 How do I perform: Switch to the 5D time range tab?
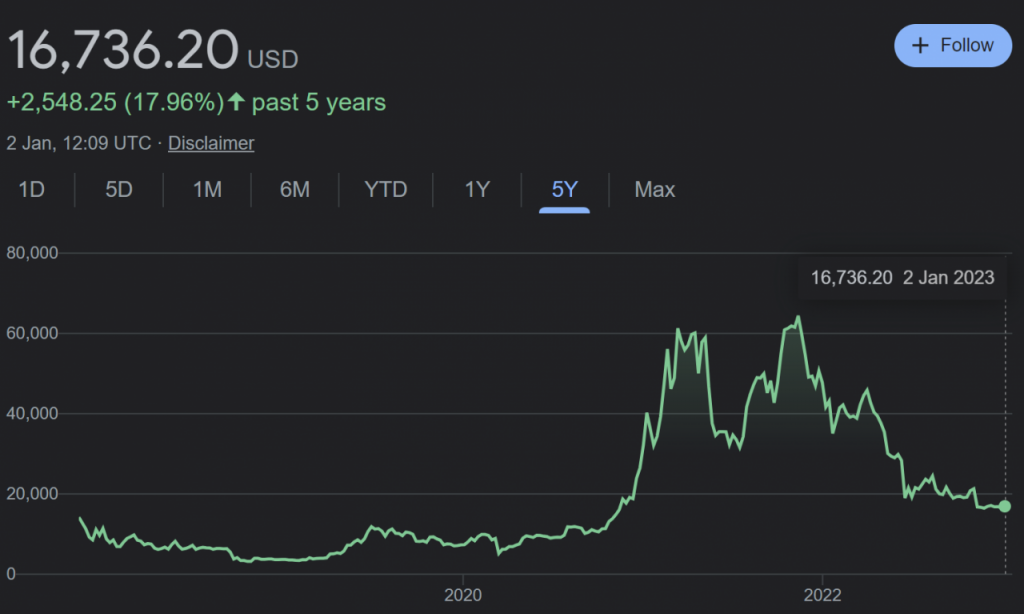point(117,189)
